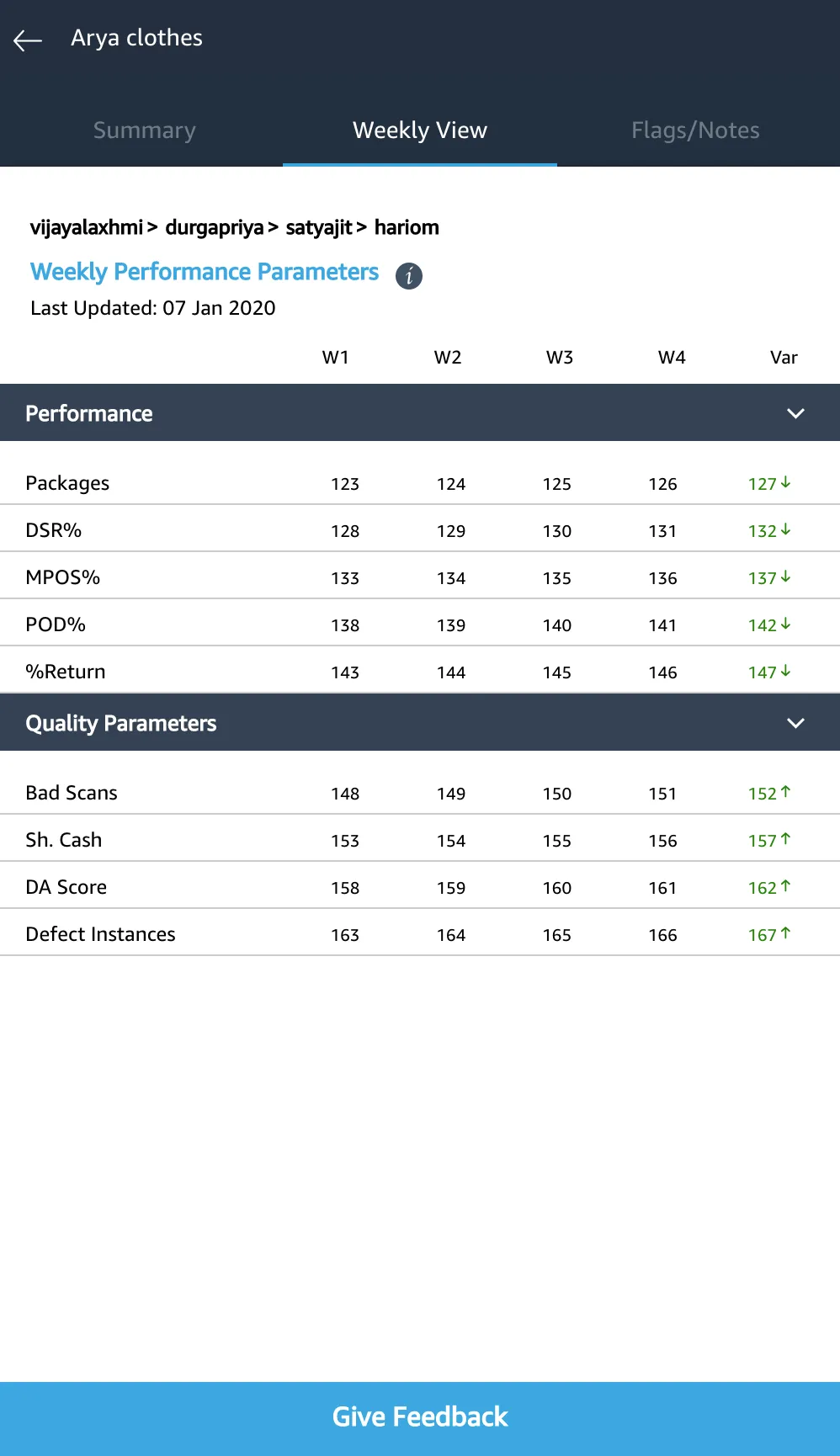This screenshot has width=840, height=1456.
Task: Tap the up arrow next to 167
Action: (x=785, y=933)
